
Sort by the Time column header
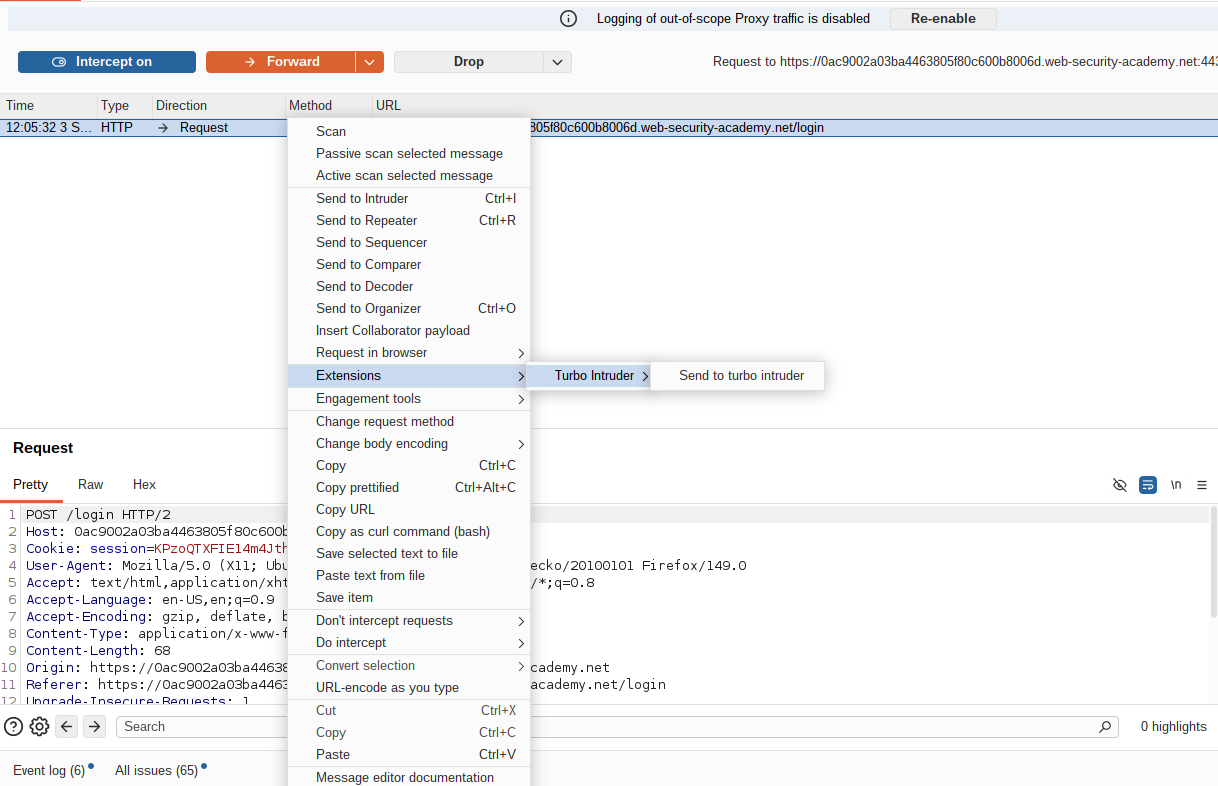point(48,105)
